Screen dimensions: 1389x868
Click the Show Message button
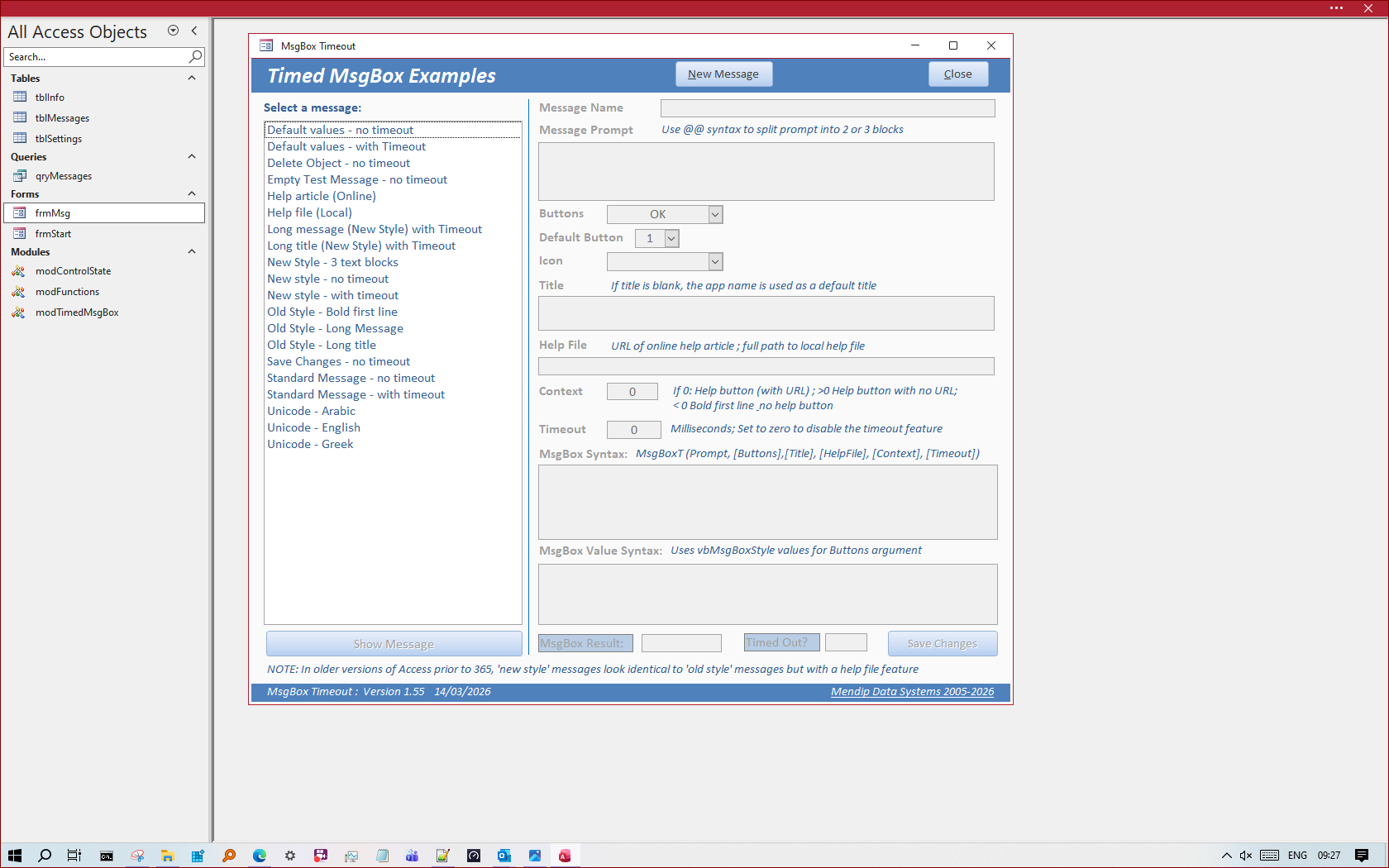(394, 644)
